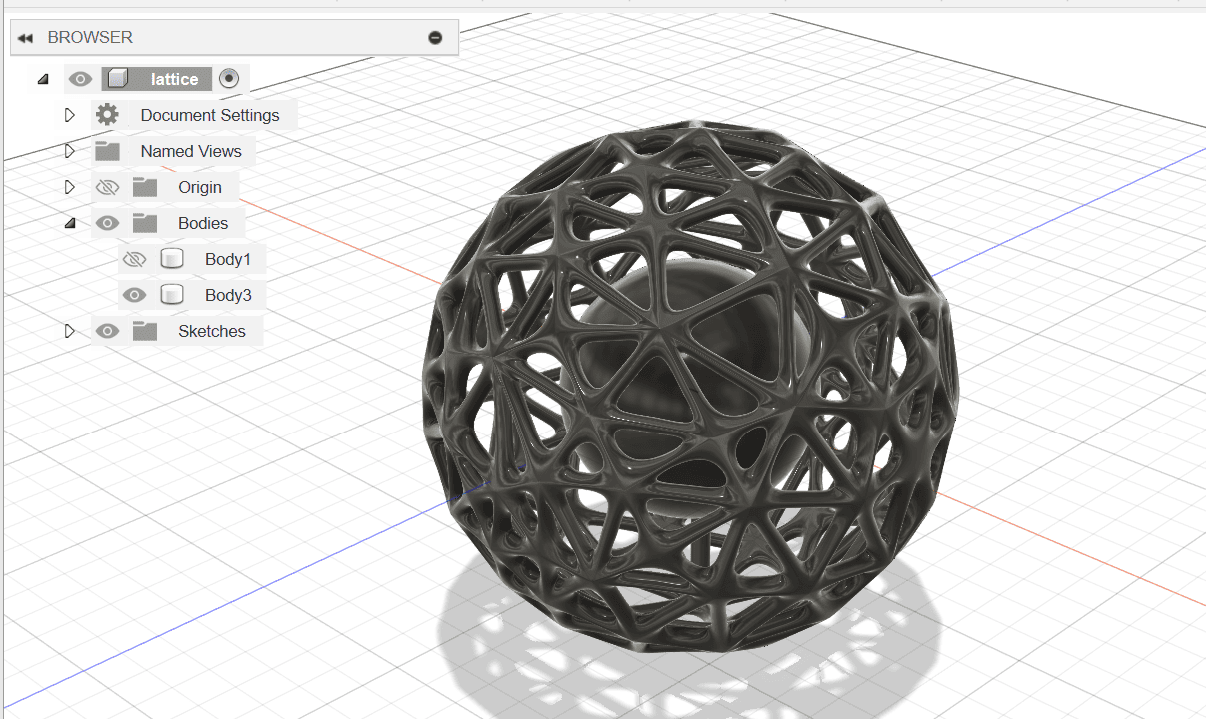Click the lattice component cube icon
Image resolution: width=1206 pixels, height=719 pixels.
pyautogui.click(x=118, y=79)
